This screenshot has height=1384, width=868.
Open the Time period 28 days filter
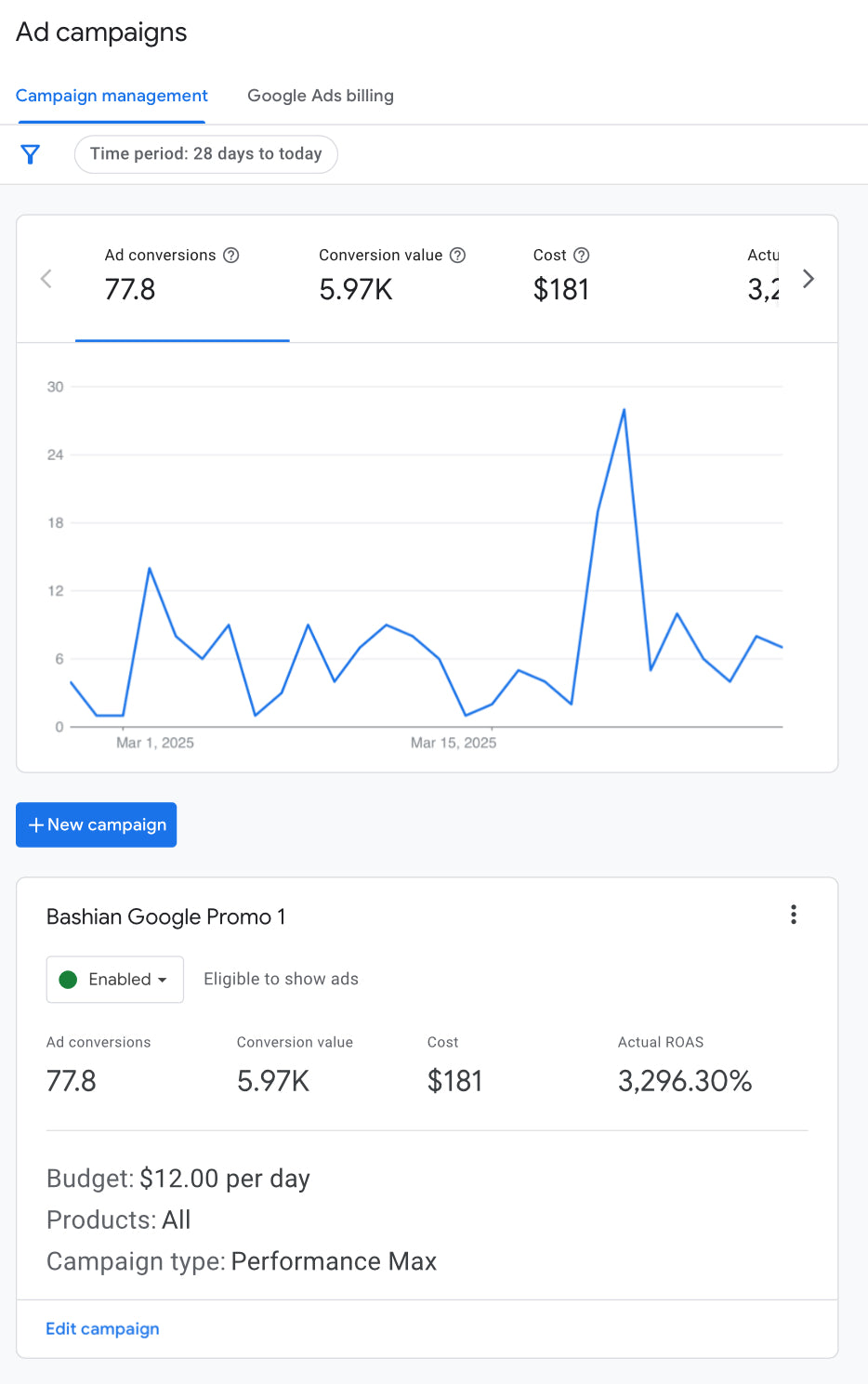(x=205, y=153)
